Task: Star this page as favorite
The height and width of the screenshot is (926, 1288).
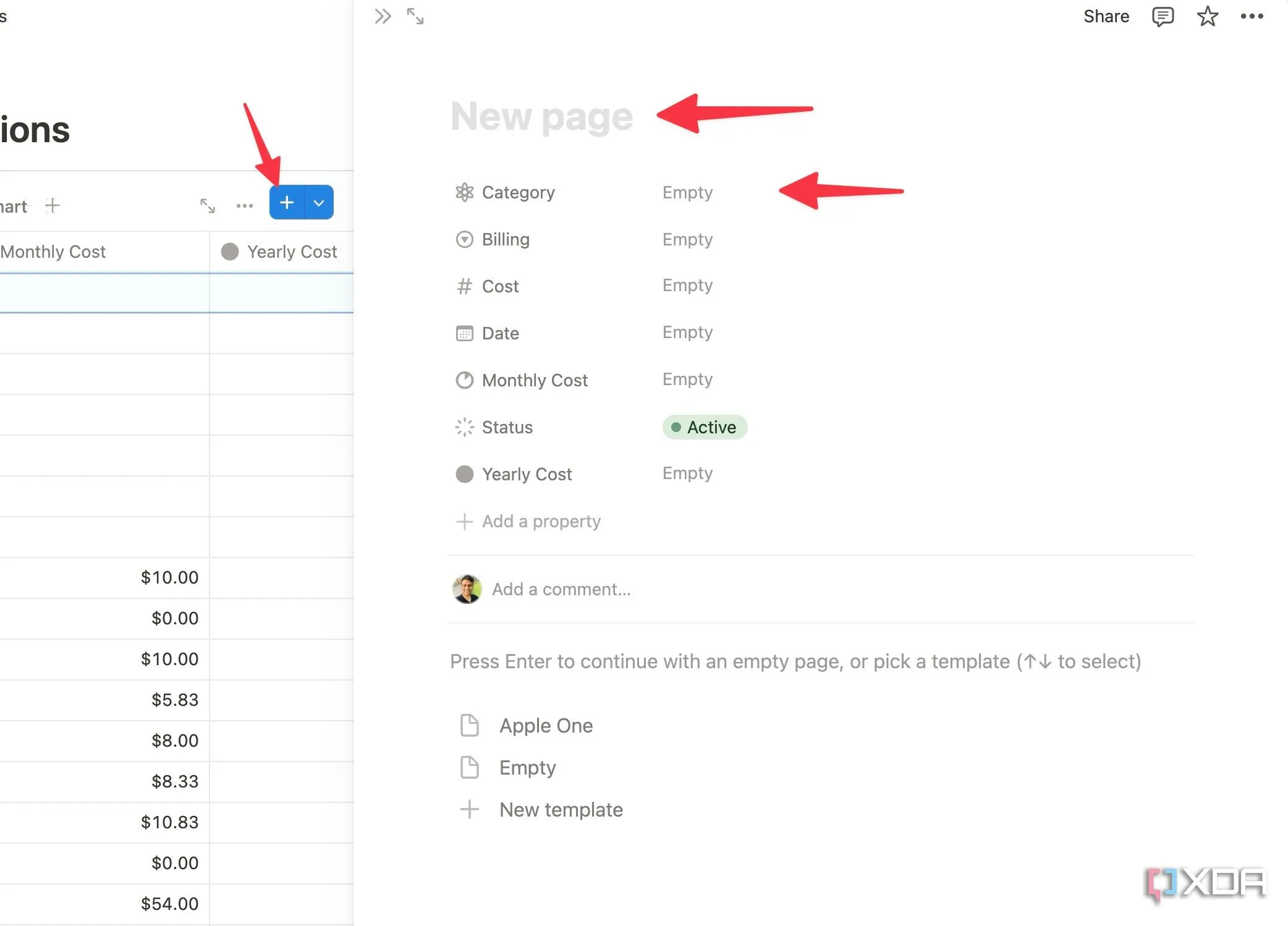Action: pyautogui.click(x=1207, y=16)
